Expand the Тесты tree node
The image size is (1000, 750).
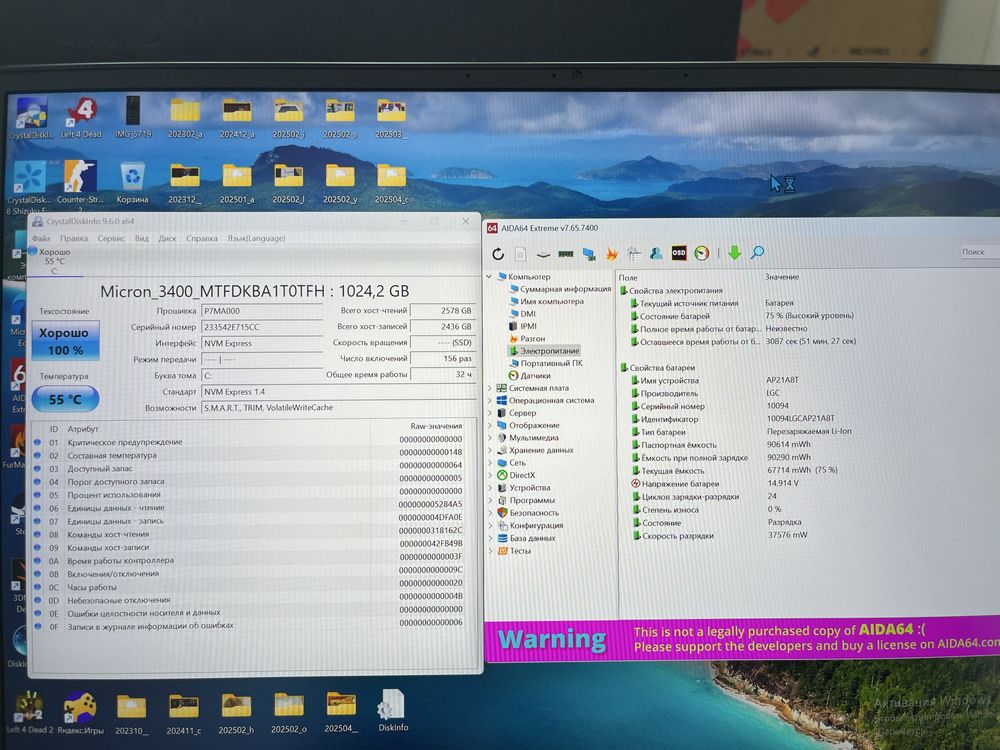490,551
